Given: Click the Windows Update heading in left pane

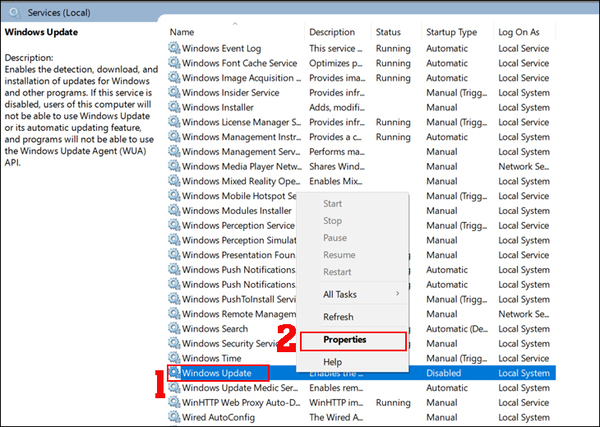Looking at the screenshot, I should pyautogui.click(x=41, y=32).
